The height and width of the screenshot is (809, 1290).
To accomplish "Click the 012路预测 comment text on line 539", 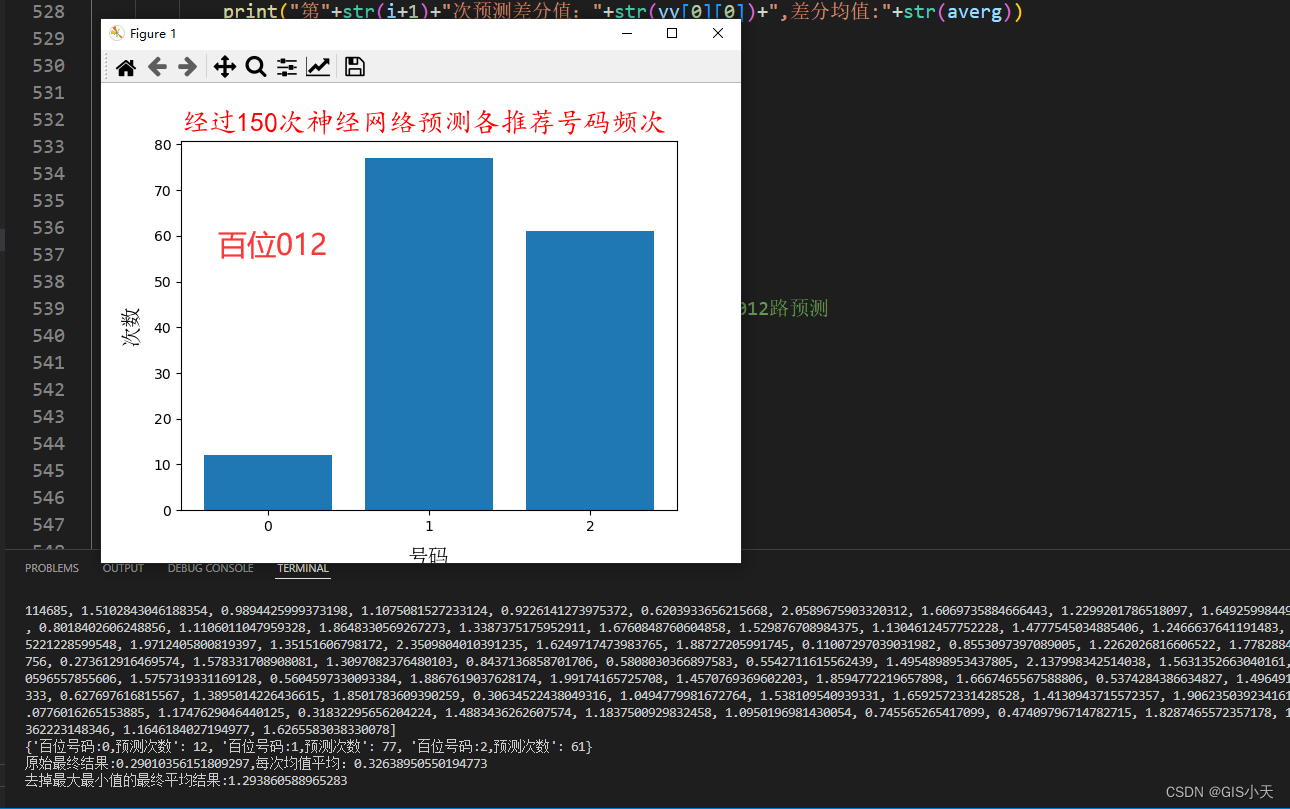I will 785,309.
